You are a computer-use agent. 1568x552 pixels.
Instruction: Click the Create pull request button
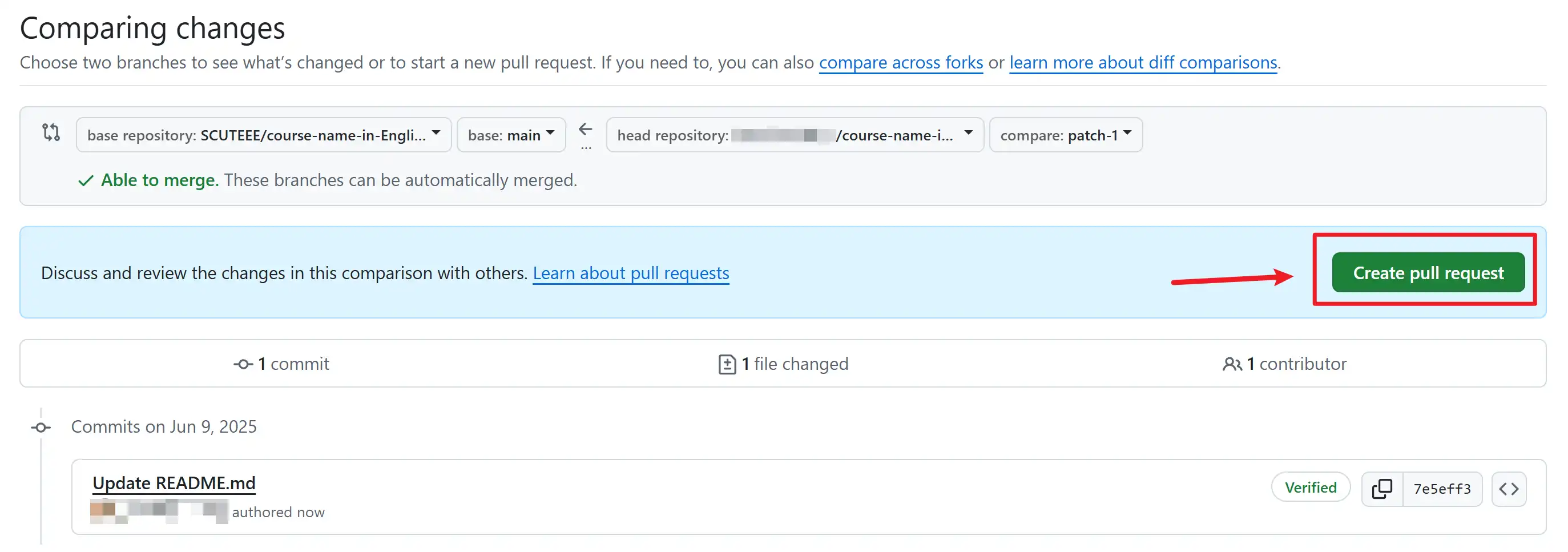(x=1428, y=272)
